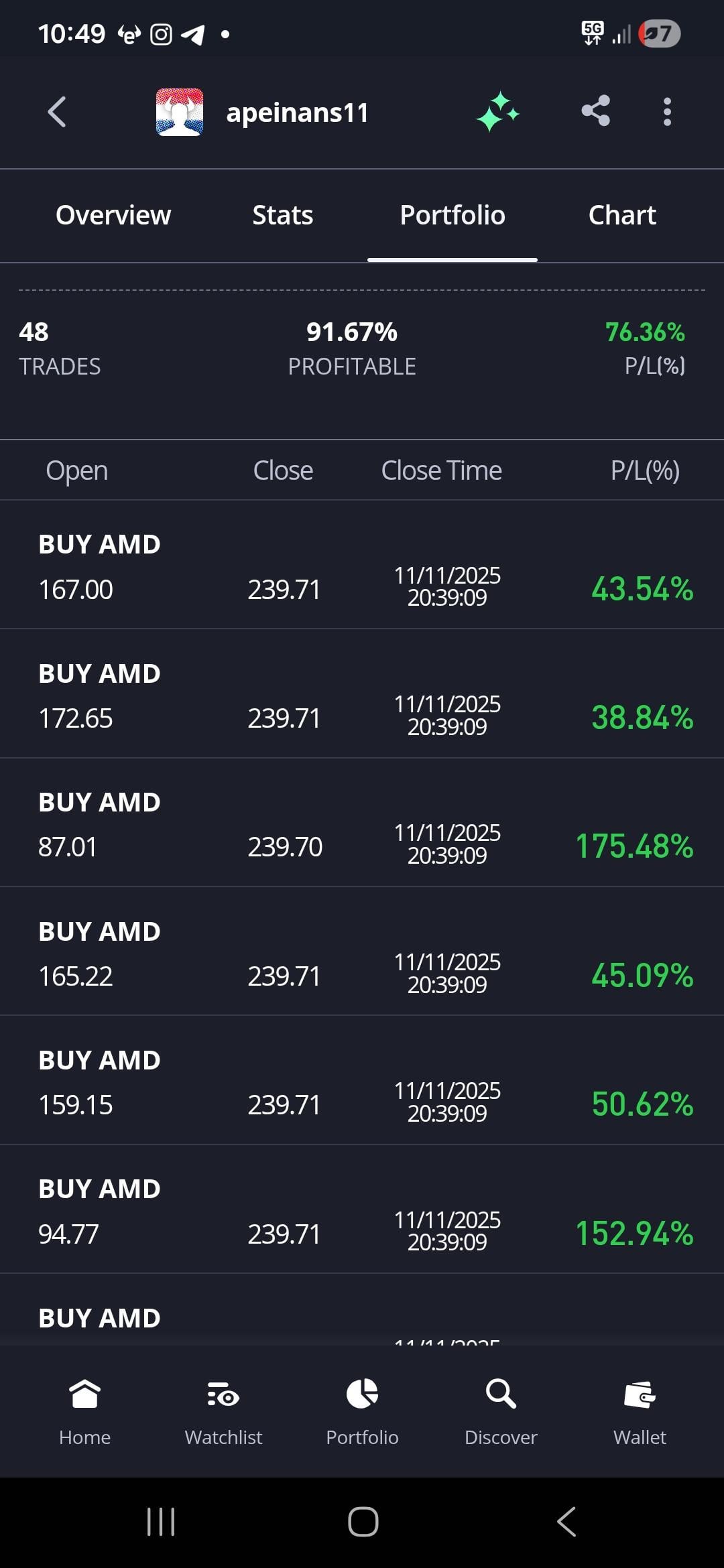The width and height of the screenshot is (724, 1568).
Task: Open the AMD trade opened at 167.00
Action: click(362, 566)
